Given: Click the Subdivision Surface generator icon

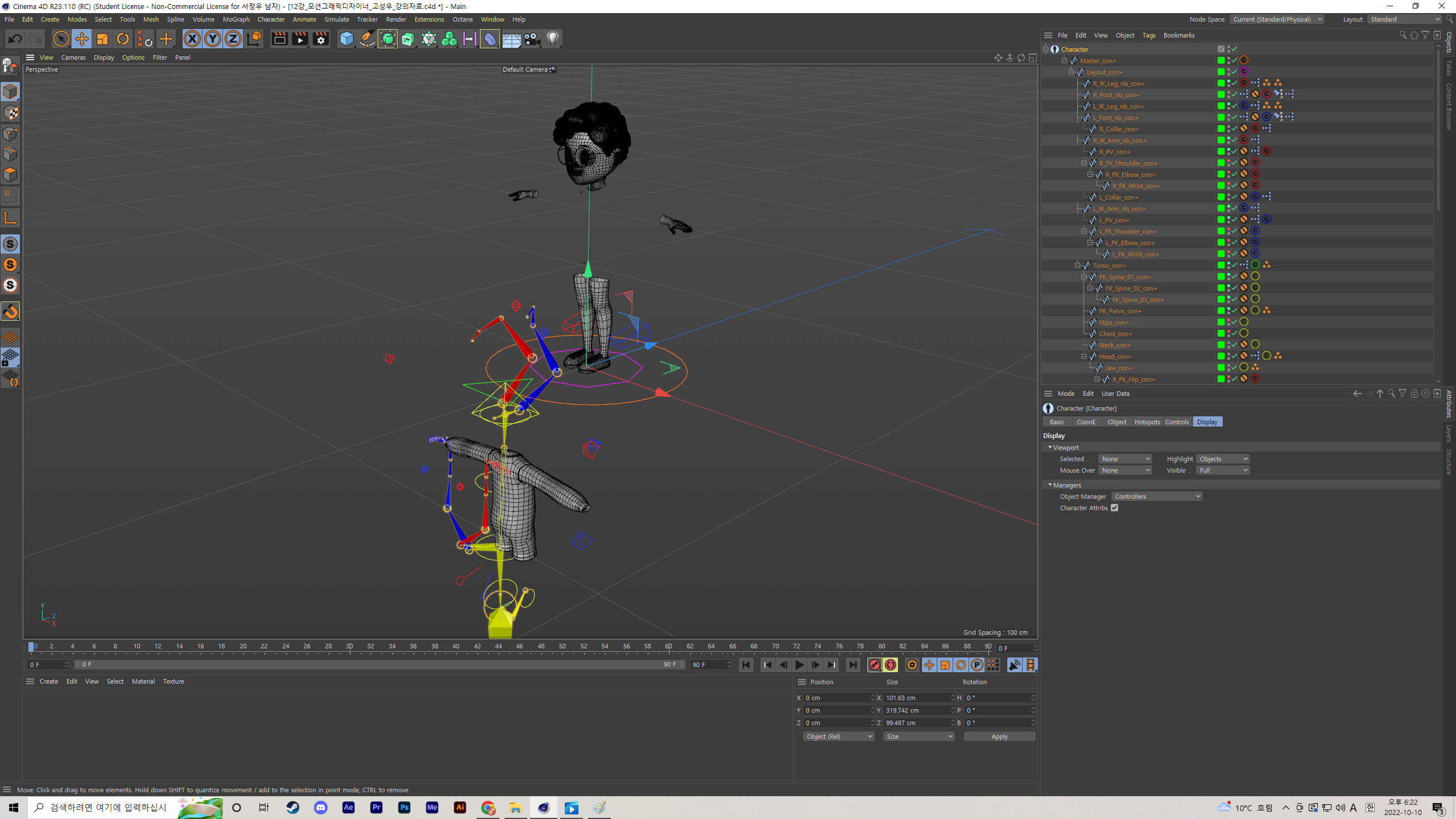Looking at the screenshot, I should [388, 39].
